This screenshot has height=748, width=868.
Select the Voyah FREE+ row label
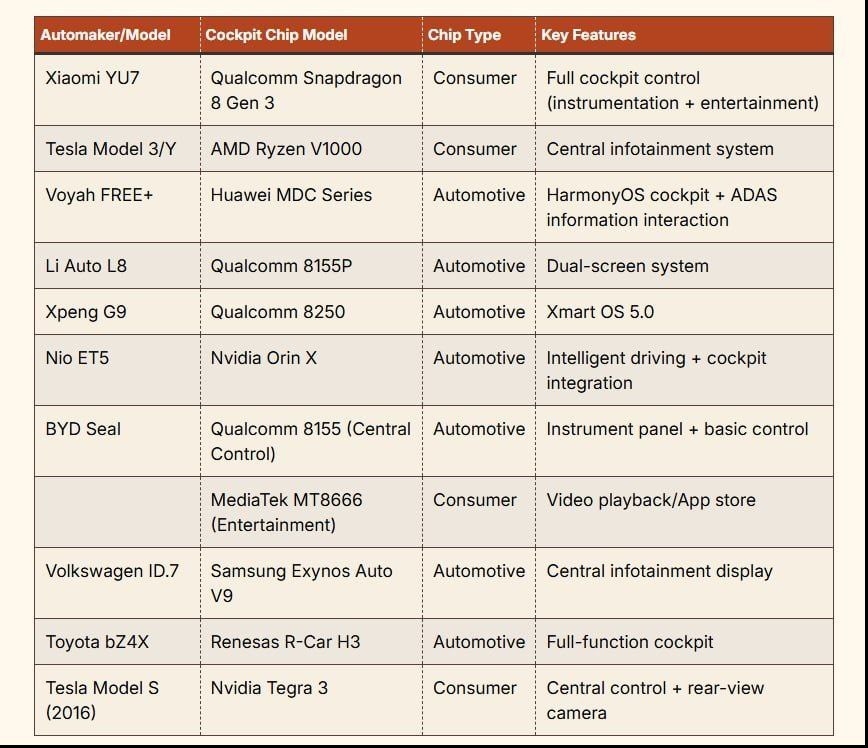pyautogui.click(x=117, y=207)
